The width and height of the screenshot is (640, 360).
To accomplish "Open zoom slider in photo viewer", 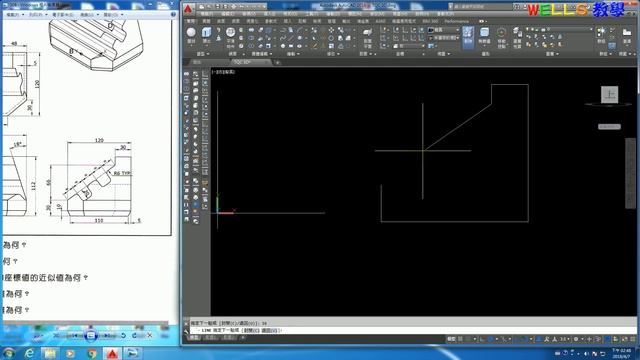I will click(x=38, y=336).
